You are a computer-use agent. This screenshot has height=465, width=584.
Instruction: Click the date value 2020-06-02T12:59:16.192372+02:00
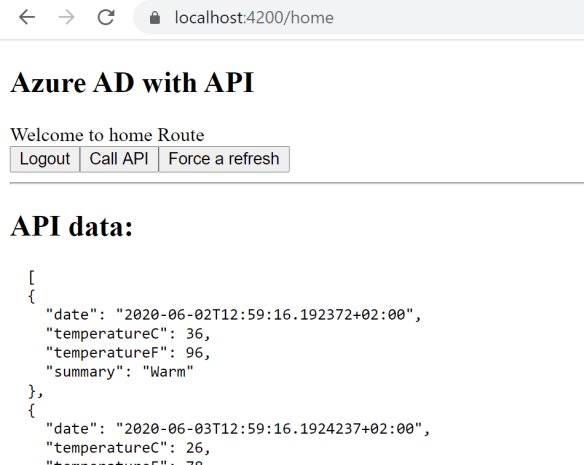click(x=264, y=315)
